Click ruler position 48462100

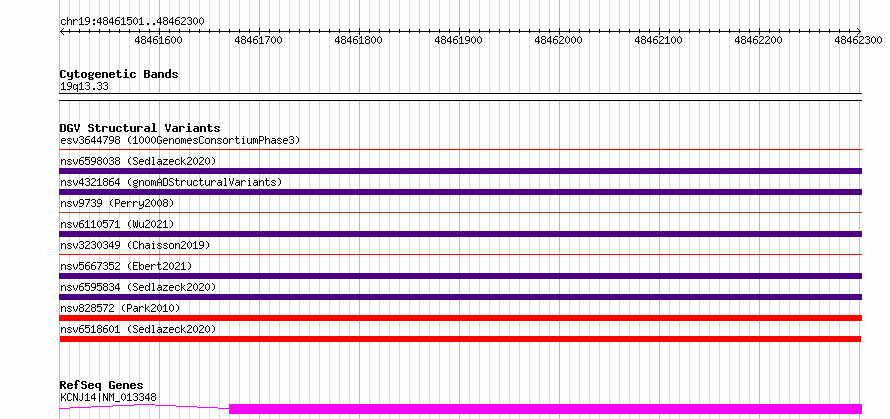point(659,40)
